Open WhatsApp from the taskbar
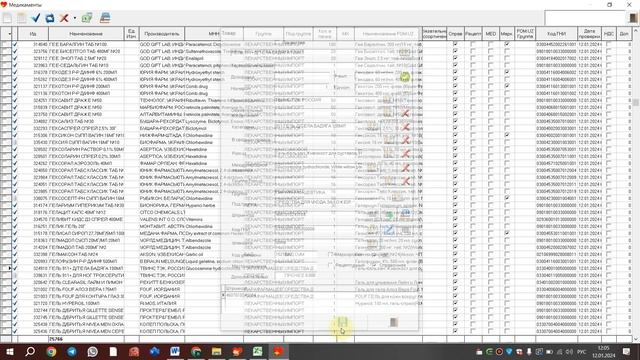 coord(93,351)
